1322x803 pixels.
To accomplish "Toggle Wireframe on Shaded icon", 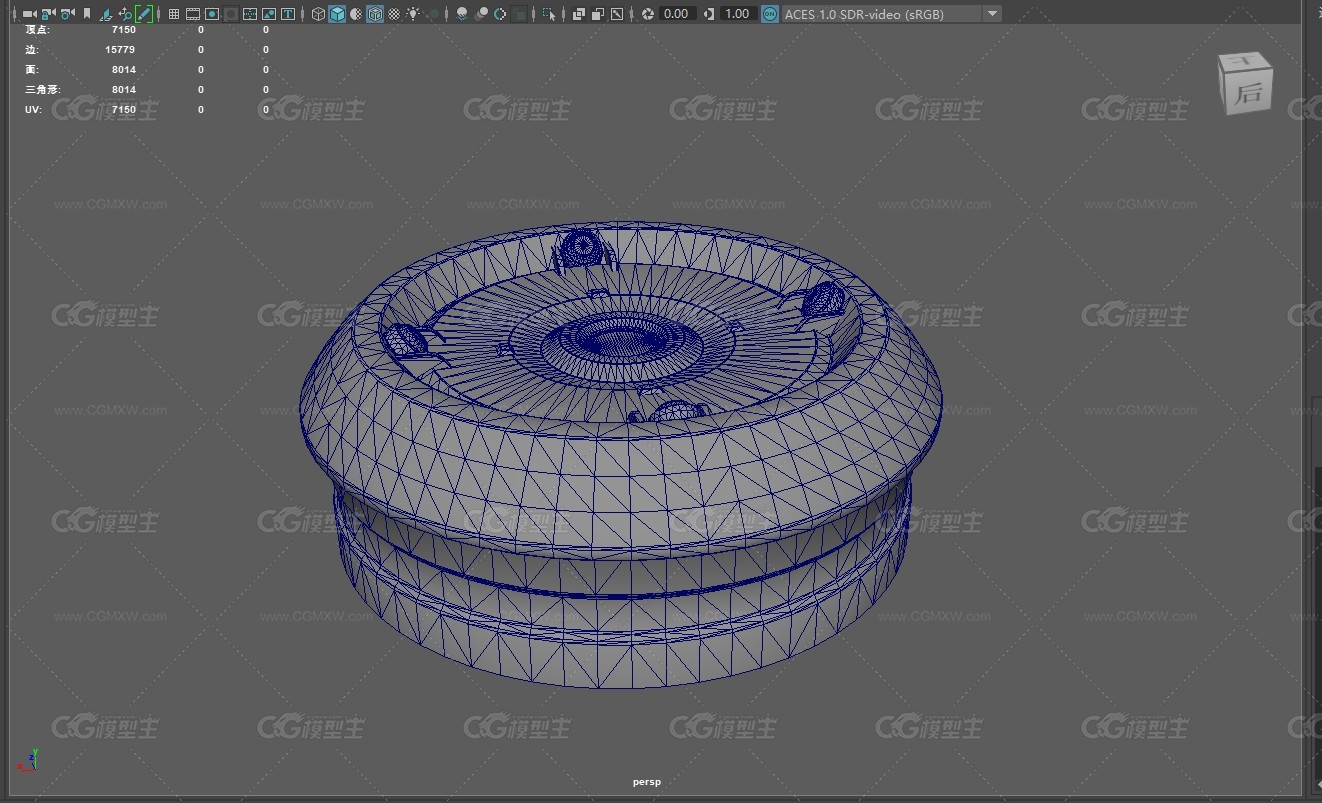I will 375,14.
